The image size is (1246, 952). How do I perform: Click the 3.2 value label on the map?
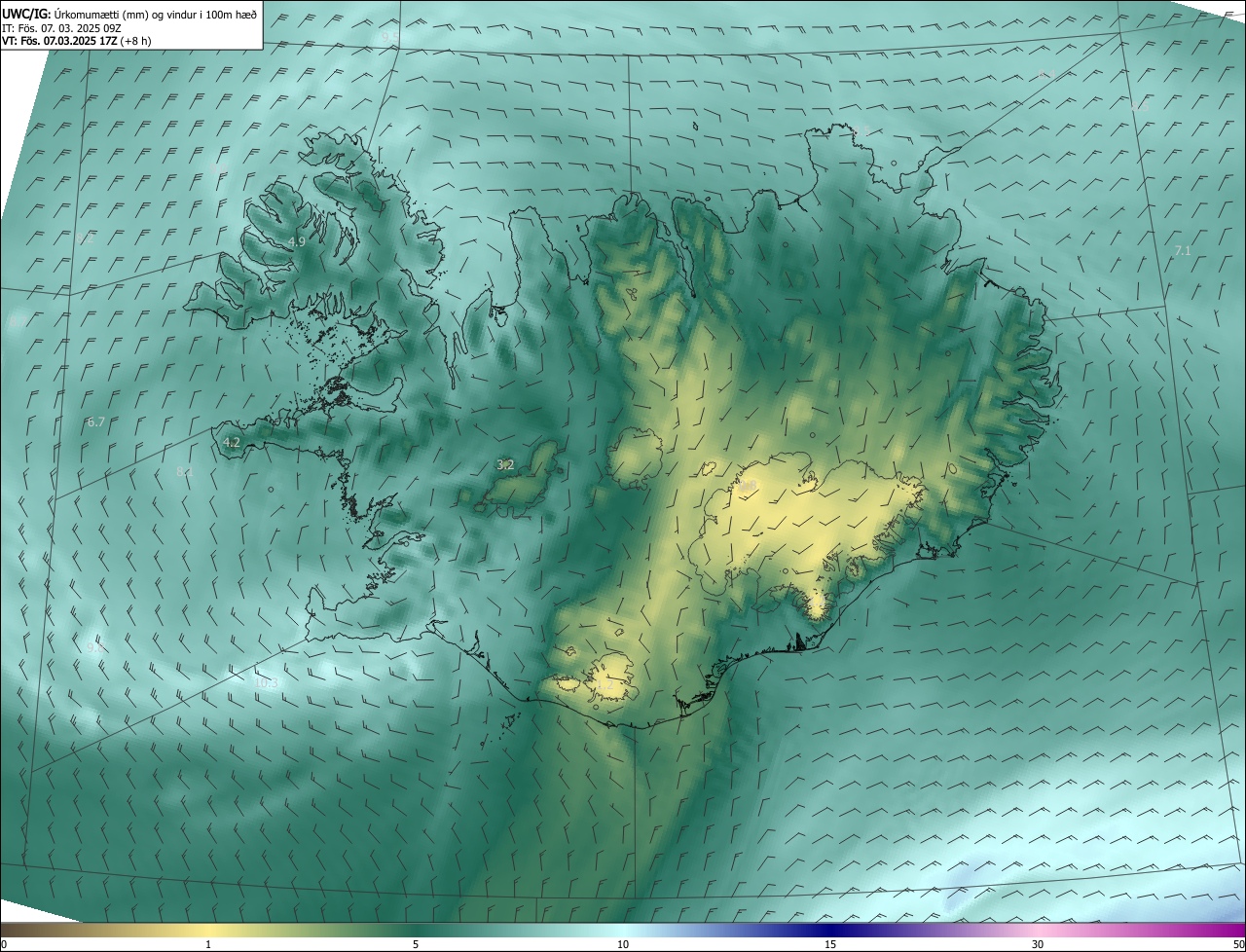click(x=505, y=465)
